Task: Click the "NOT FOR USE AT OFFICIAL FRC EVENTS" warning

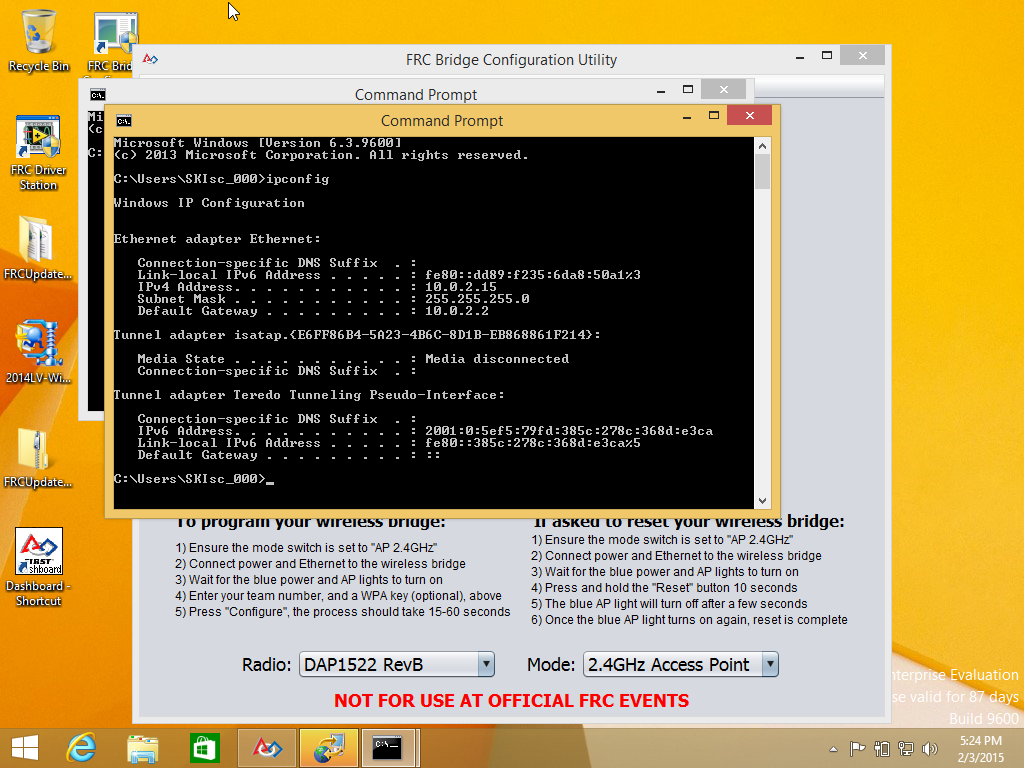Action: (x=511, y=701)
